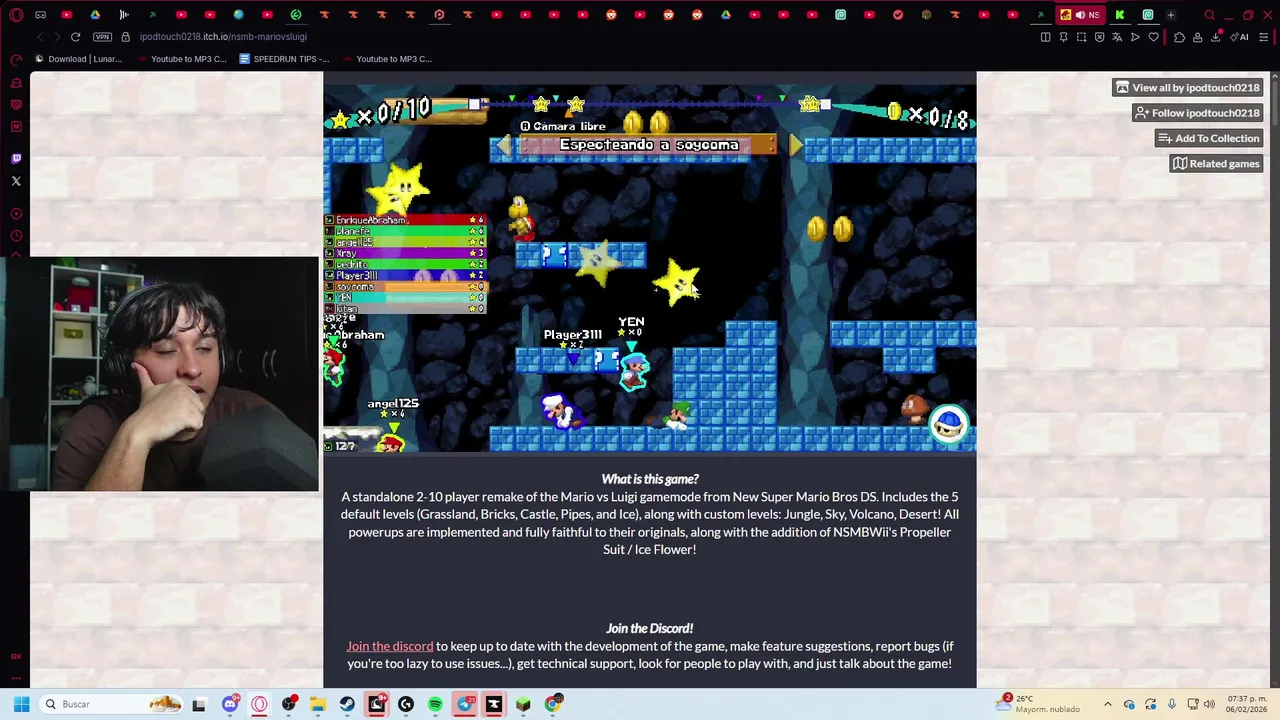The width and height of the screenshot is (1280, 720).
Task: Add game to a collection
Action: [1208, 138]
